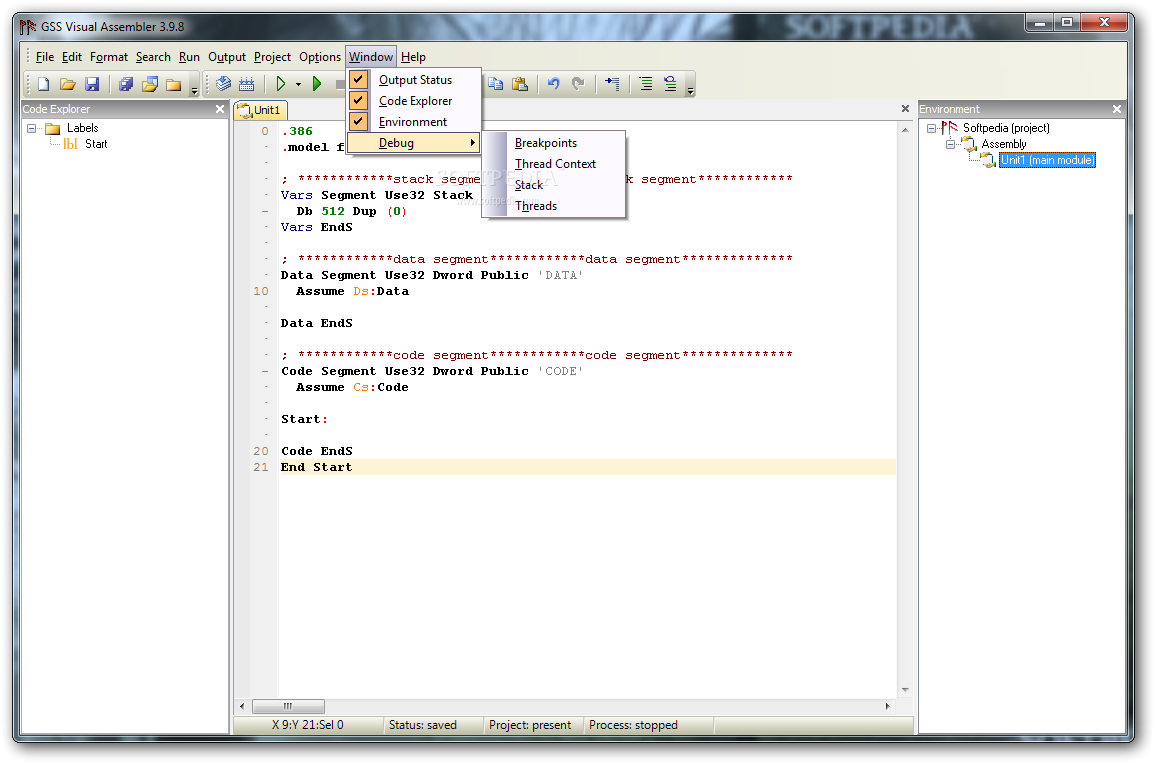Open the File menu
The width and height of the screenshot is (1155, 763).
(x=45, y=57)
